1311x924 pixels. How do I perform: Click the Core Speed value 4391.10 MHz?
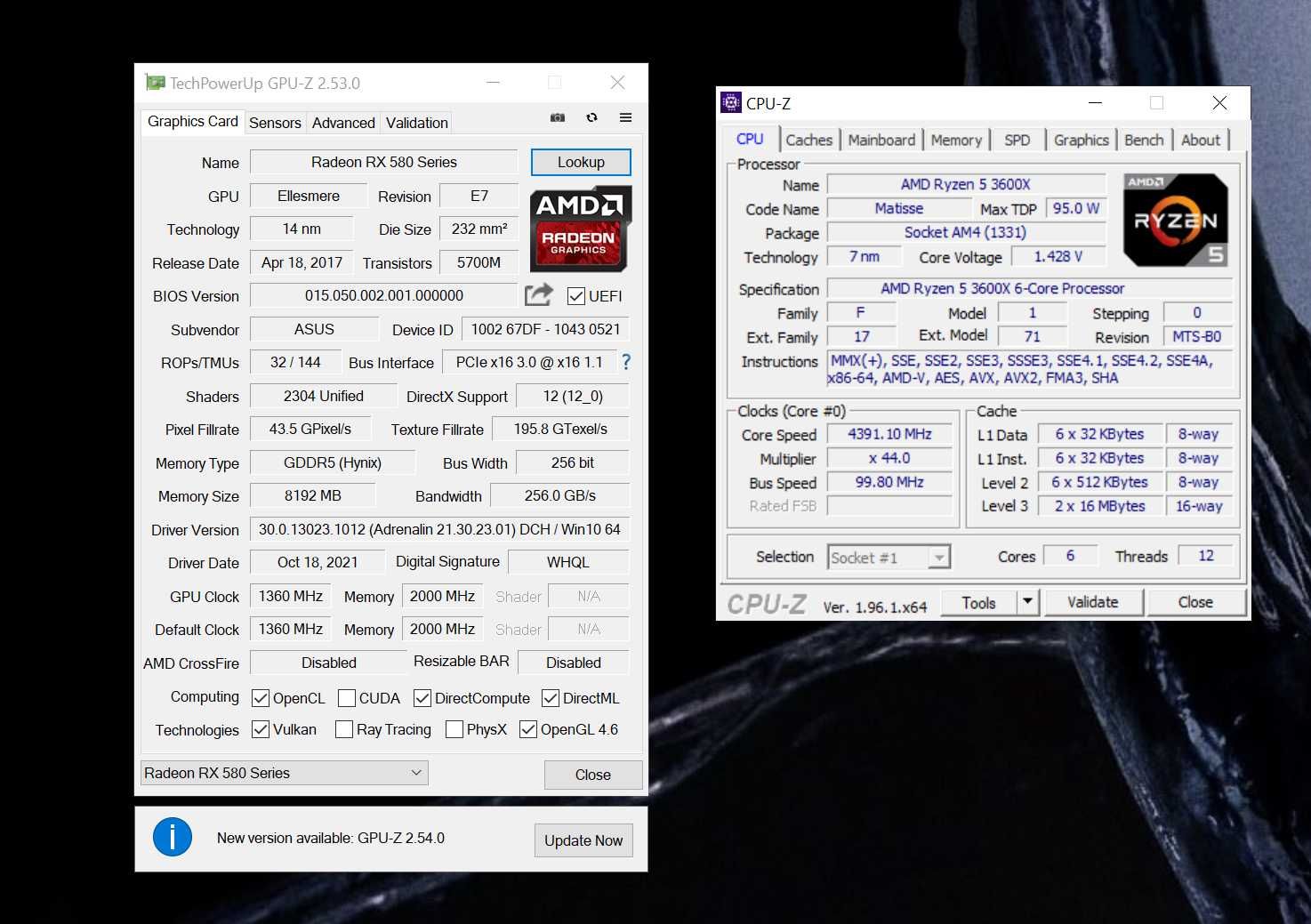click(x=889, y=434)
